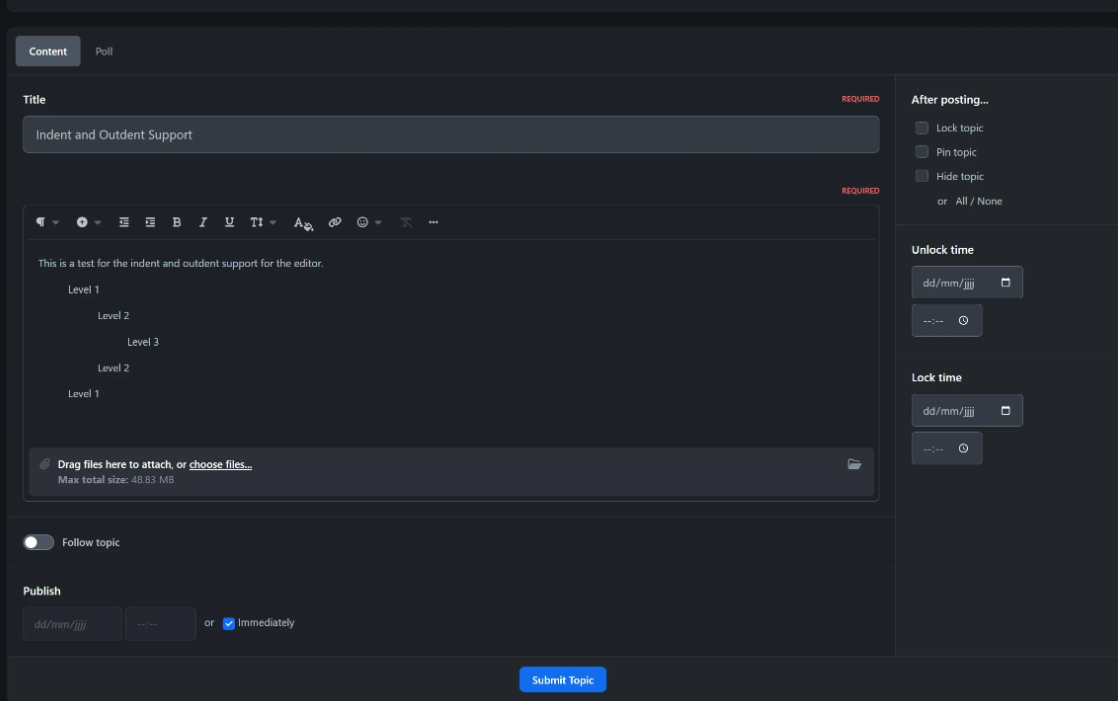Click the All link under After posting
This screenshot has height=701, width=1118.
961,201
